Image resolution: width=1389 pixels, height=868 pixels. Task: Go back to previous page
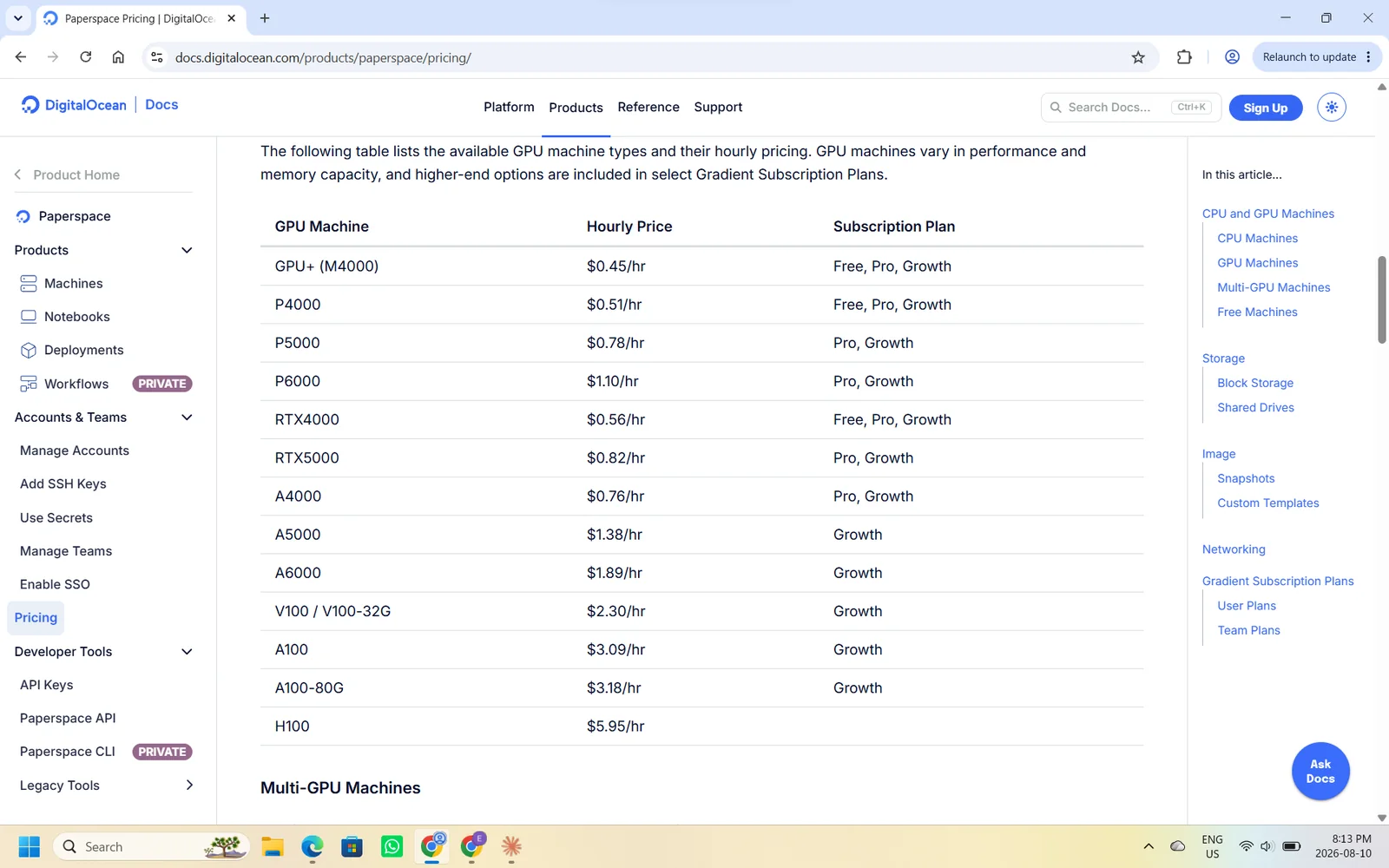(x=21, y=57)
